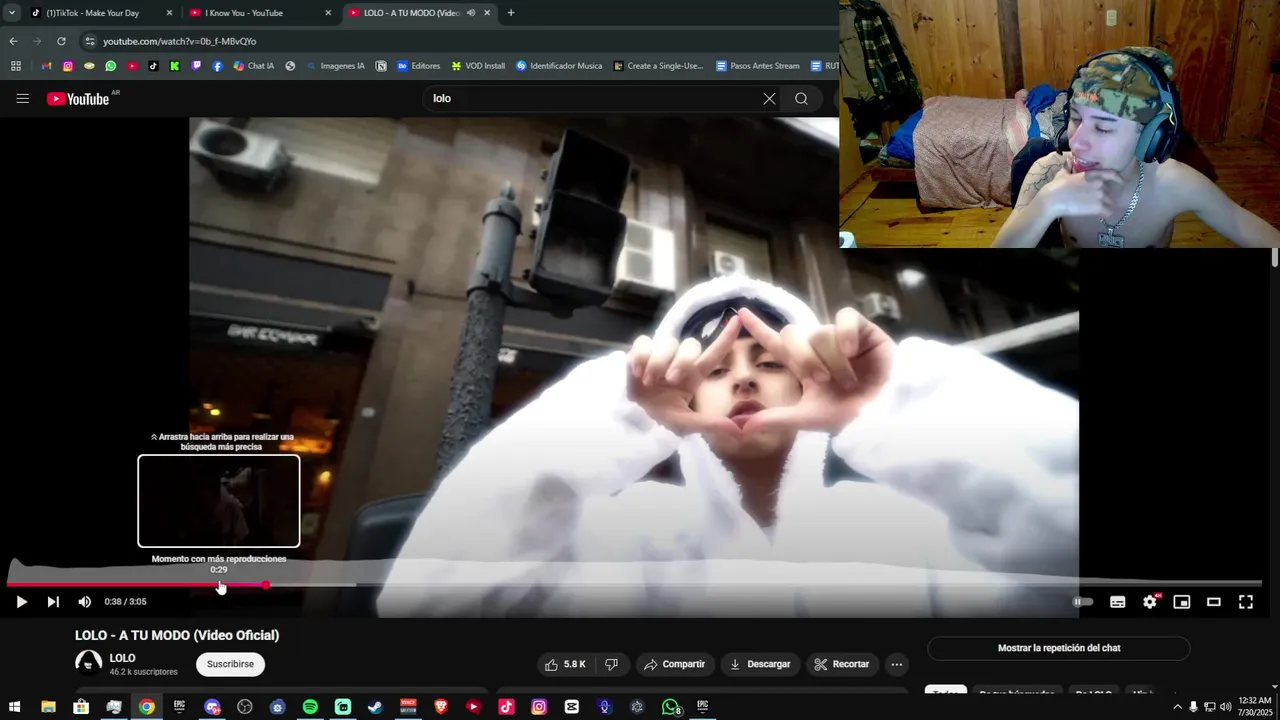Open OBS Studio from taskbar
Screen dimensions: 1280x720
(245, 707)
